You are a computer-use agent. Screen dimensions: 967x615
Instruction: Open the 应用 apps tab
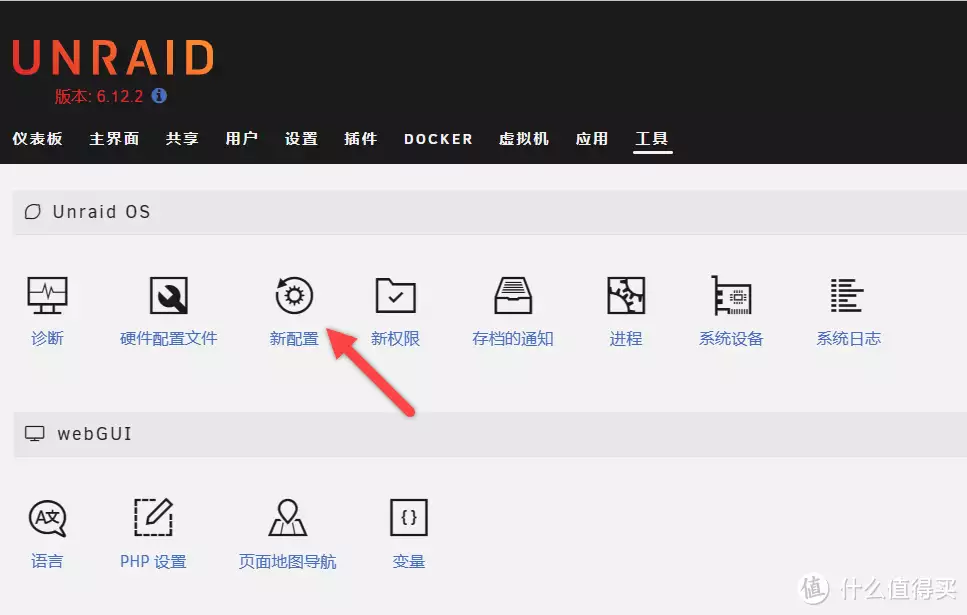(x=592, y=139)
